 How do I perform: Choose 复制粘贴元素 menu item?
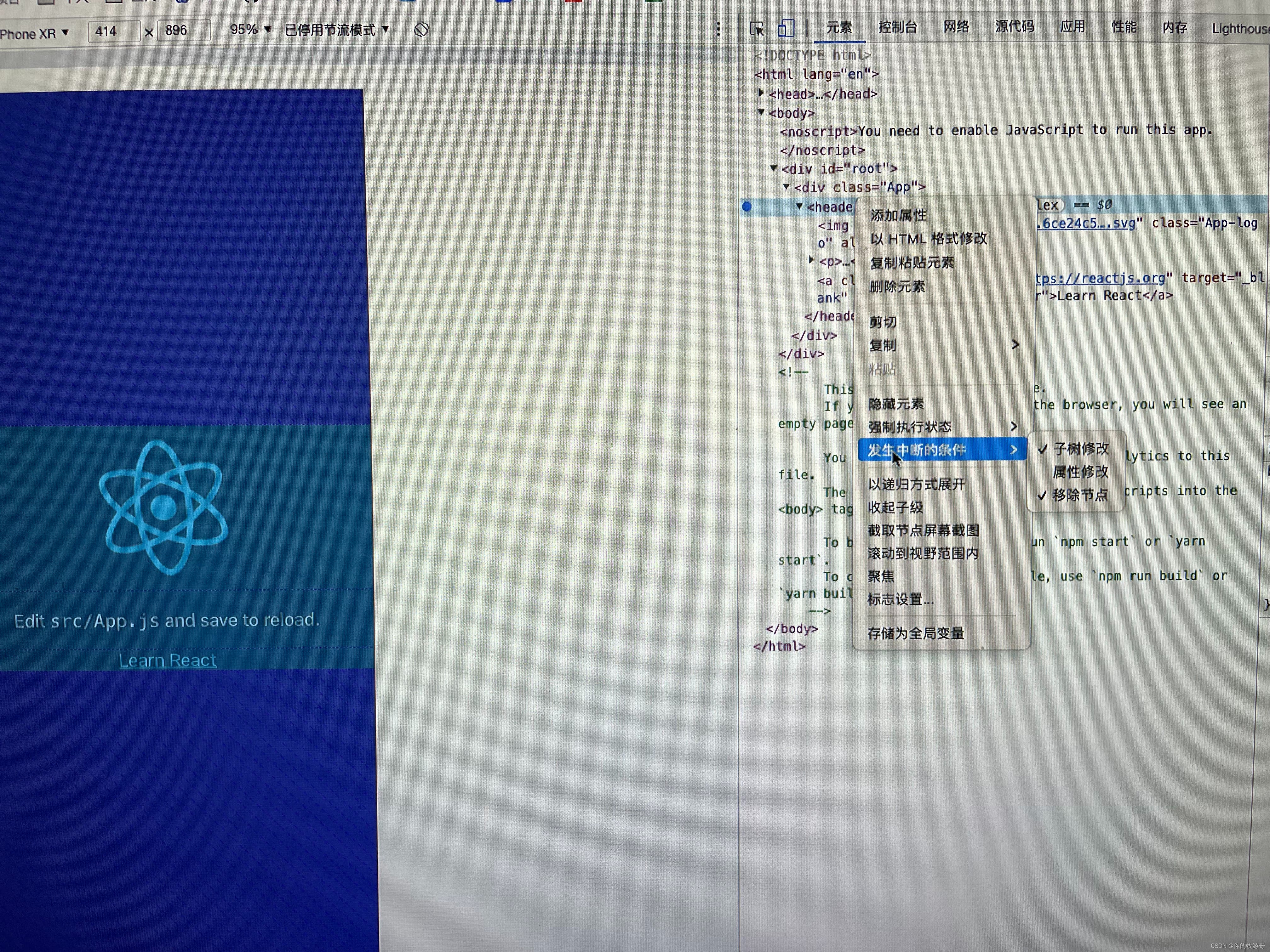[x=944, y=263]
